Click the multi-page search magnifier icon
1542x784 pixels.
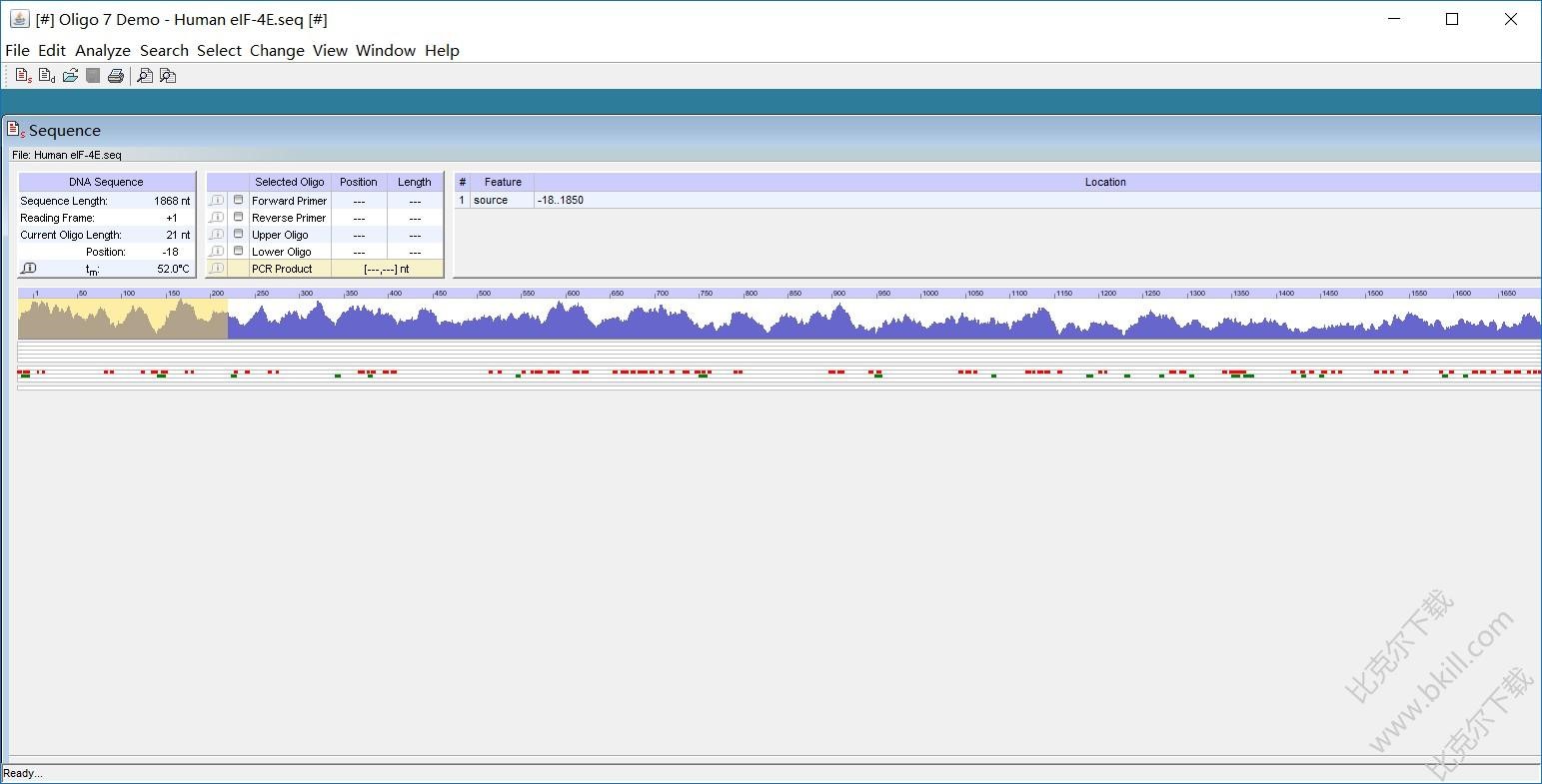click(168, 76)
